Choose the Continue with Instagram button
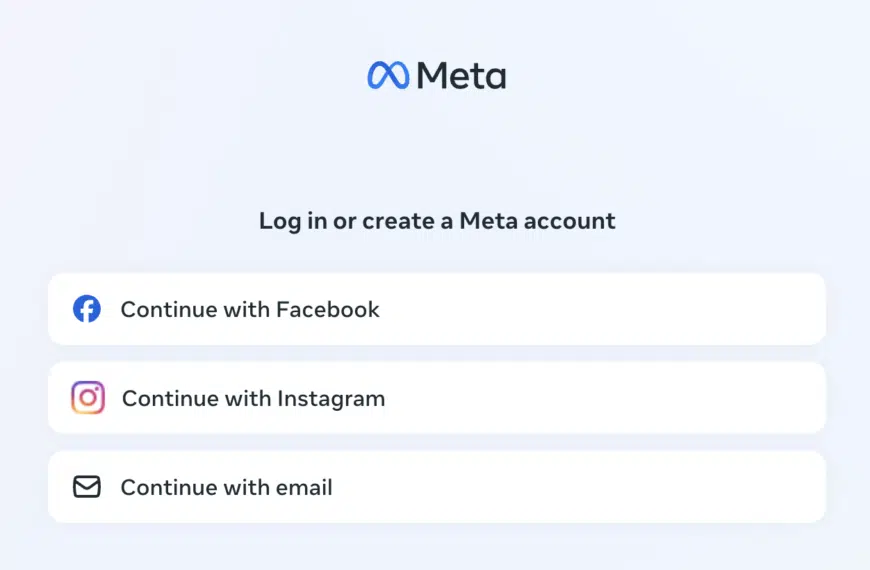The image size is (870, 570). (437, 398)
